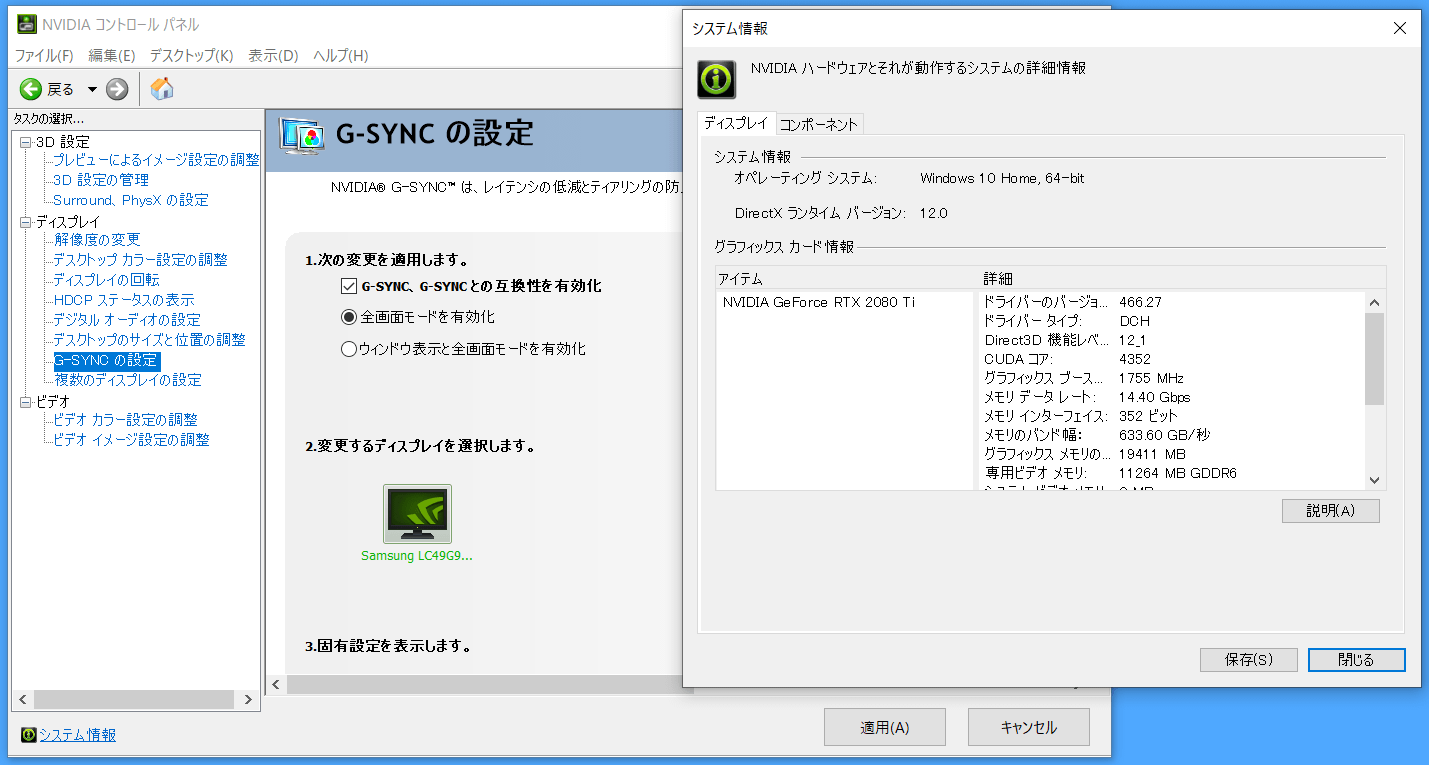Click the キャンセル button
Image resolution: width=1429 pixels, height=765 pixels.
point(1029,727)
